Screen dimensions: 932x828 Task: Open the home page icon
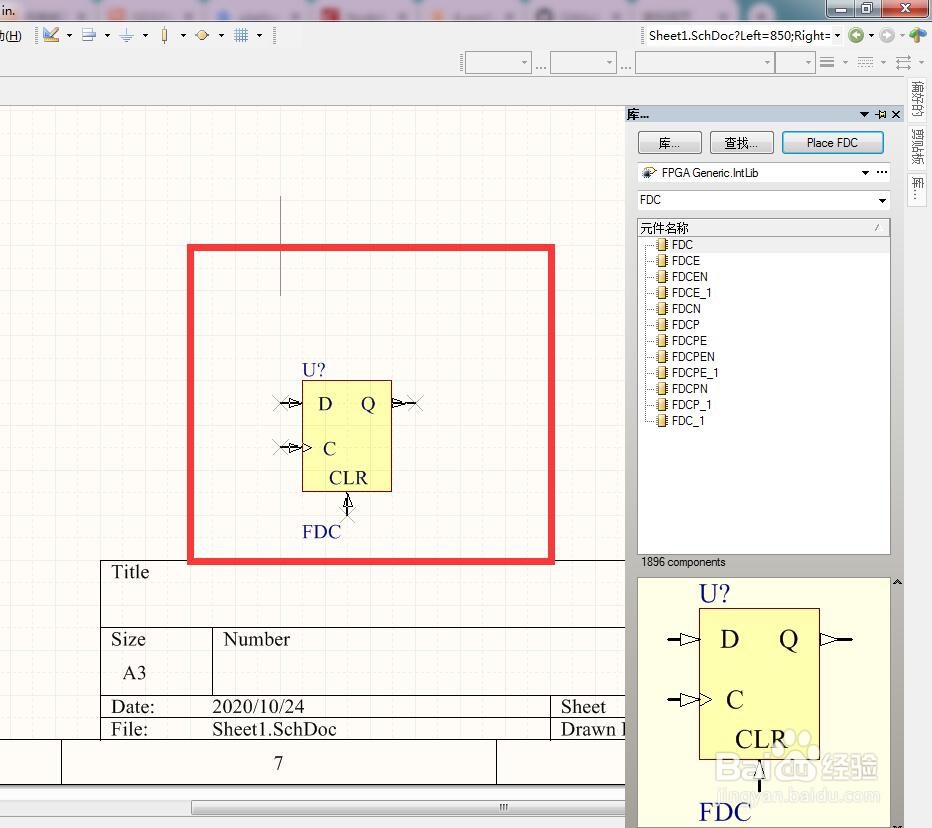tap(917, 35)
